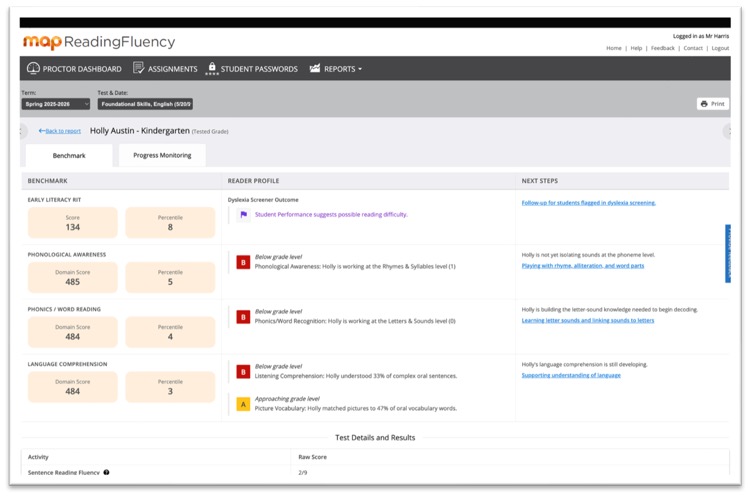Screen dimensions: 750x498
Task: Click the red B badge for Listening Comprehension
Action: coord(243,372)
